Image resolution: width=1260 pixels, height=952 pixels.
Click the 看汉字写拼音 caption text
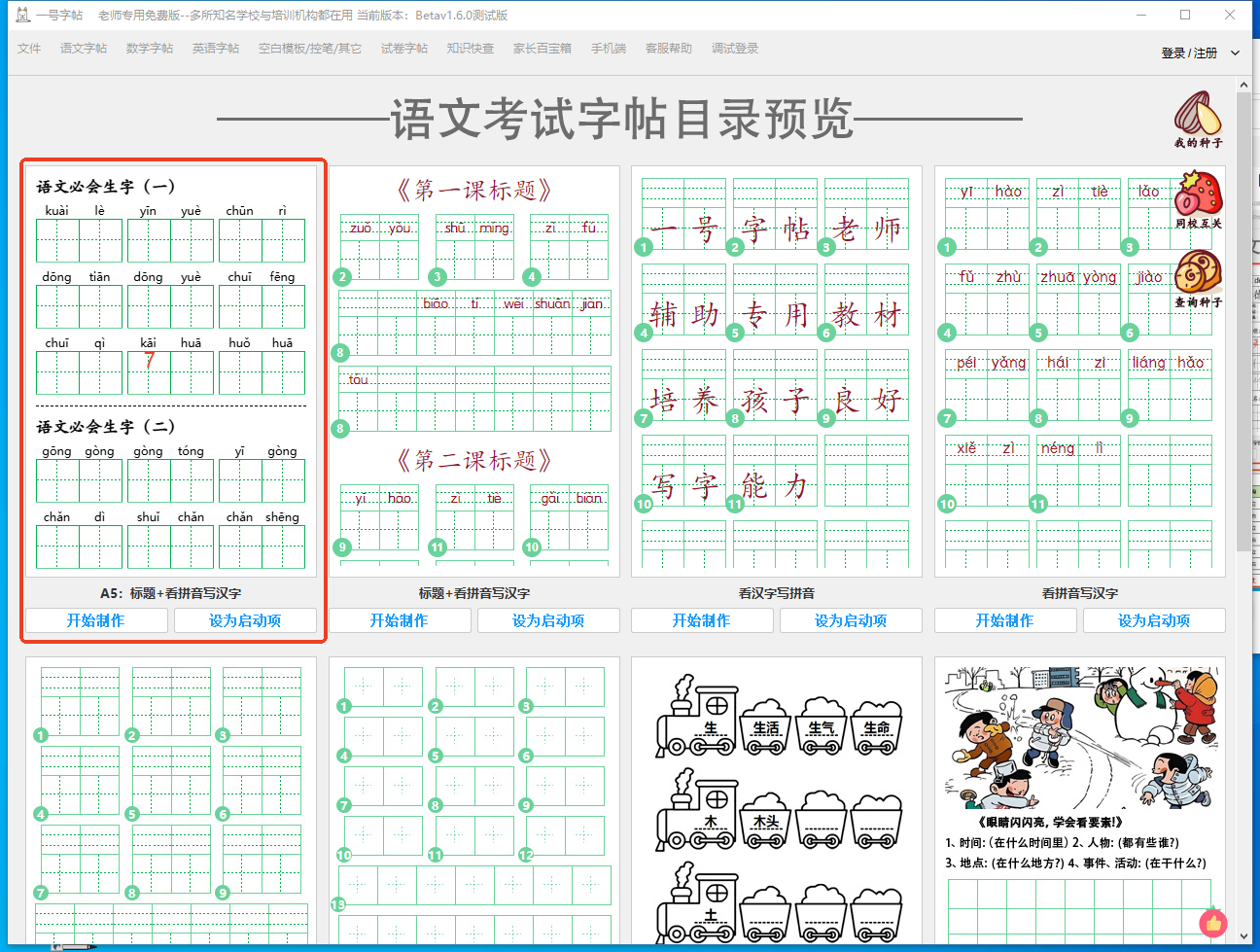tap(777, 593)
